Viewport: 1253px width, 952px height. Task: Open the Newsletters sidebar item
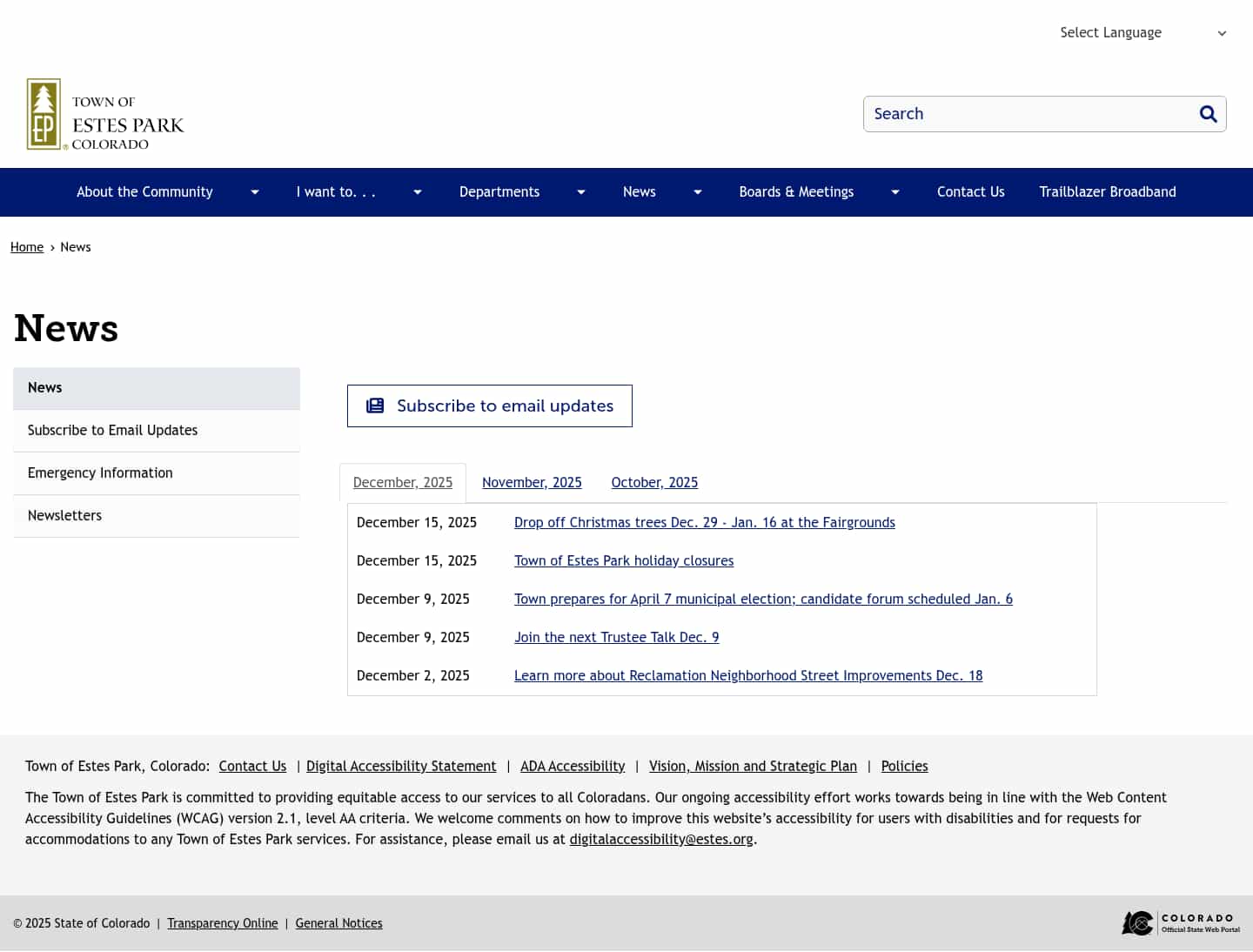tap(64, 515)
